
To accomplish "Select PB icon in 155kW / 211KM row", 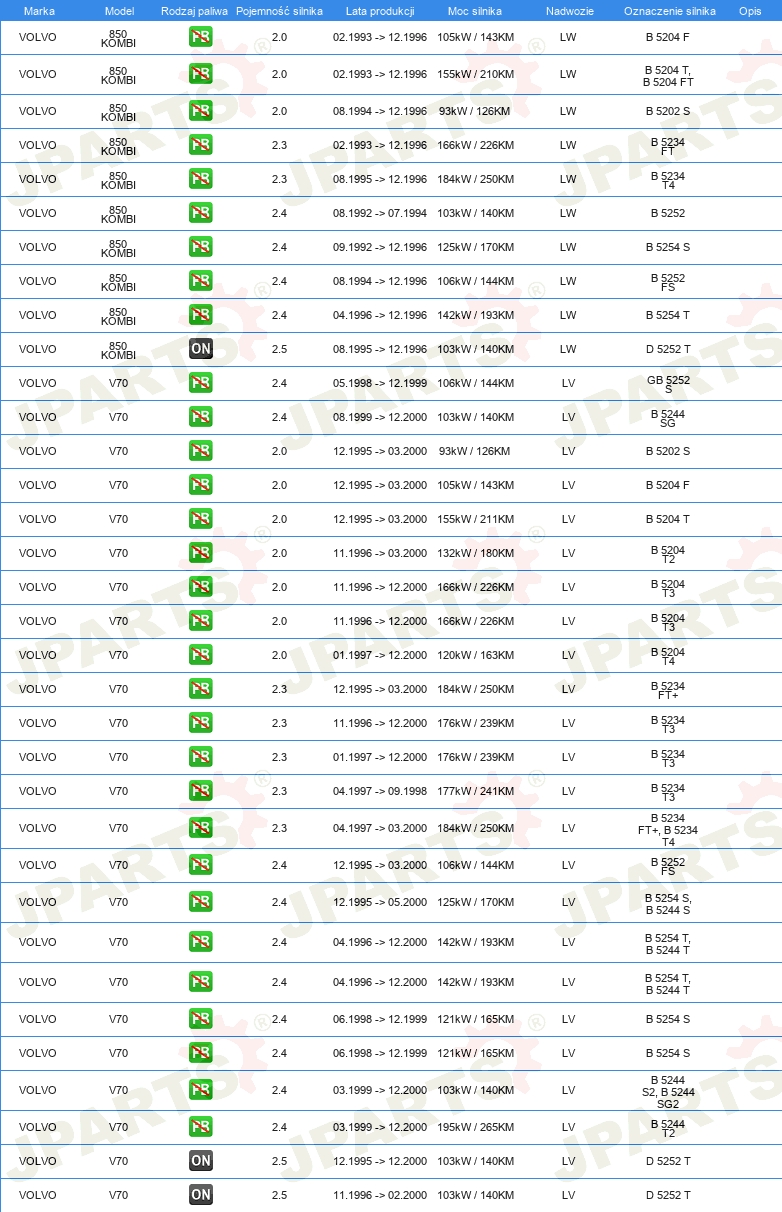I will [x=200, y=519].
